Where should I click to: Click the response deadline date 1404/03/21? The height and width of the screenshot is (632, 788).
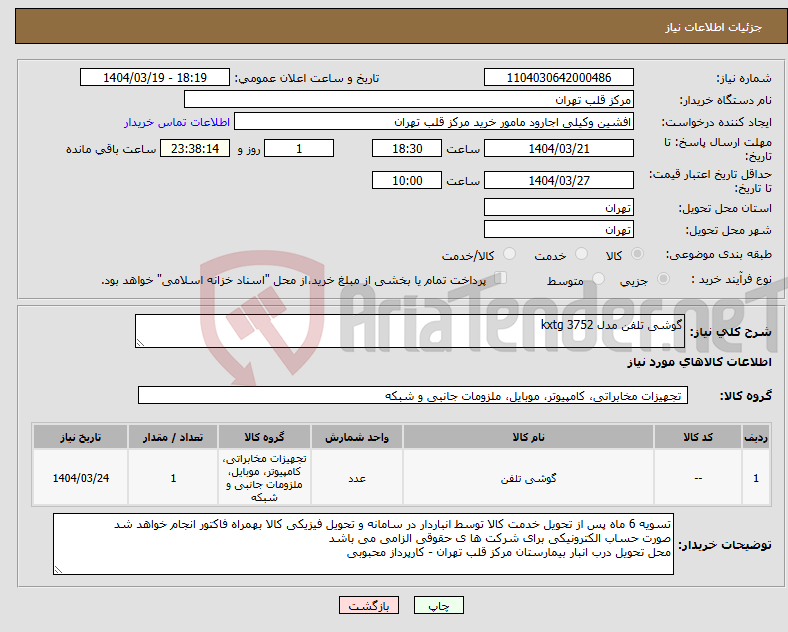tap(558, 148)
